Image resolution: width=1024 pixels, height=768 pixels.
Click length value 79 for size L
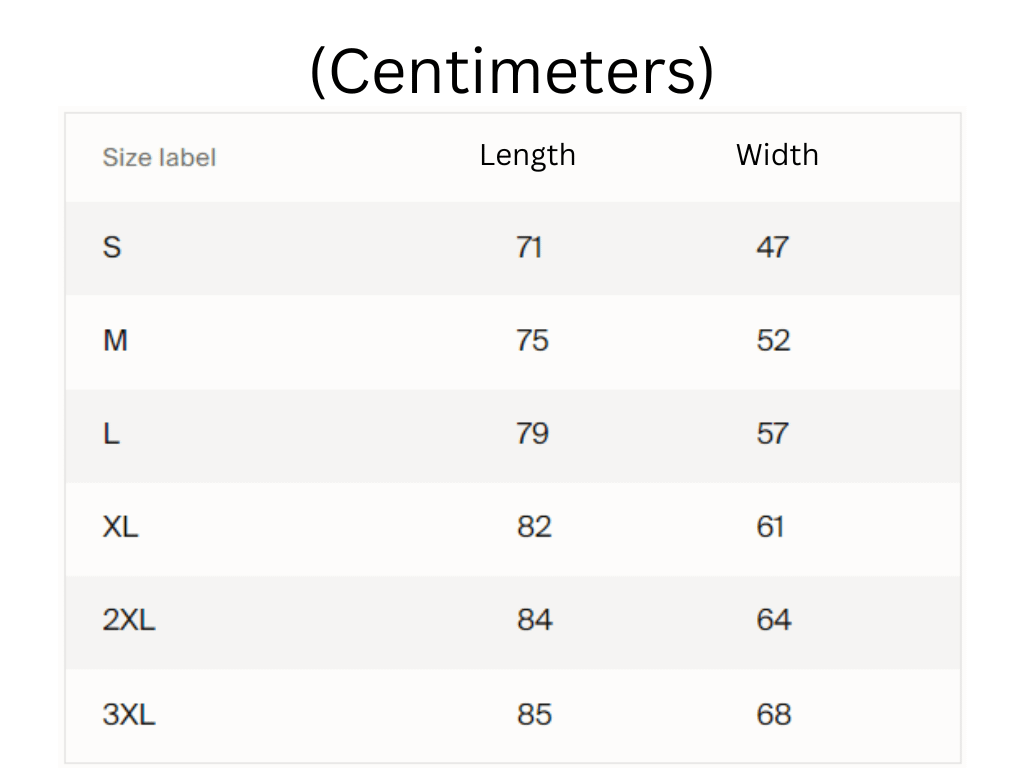(x=532, y=434)
